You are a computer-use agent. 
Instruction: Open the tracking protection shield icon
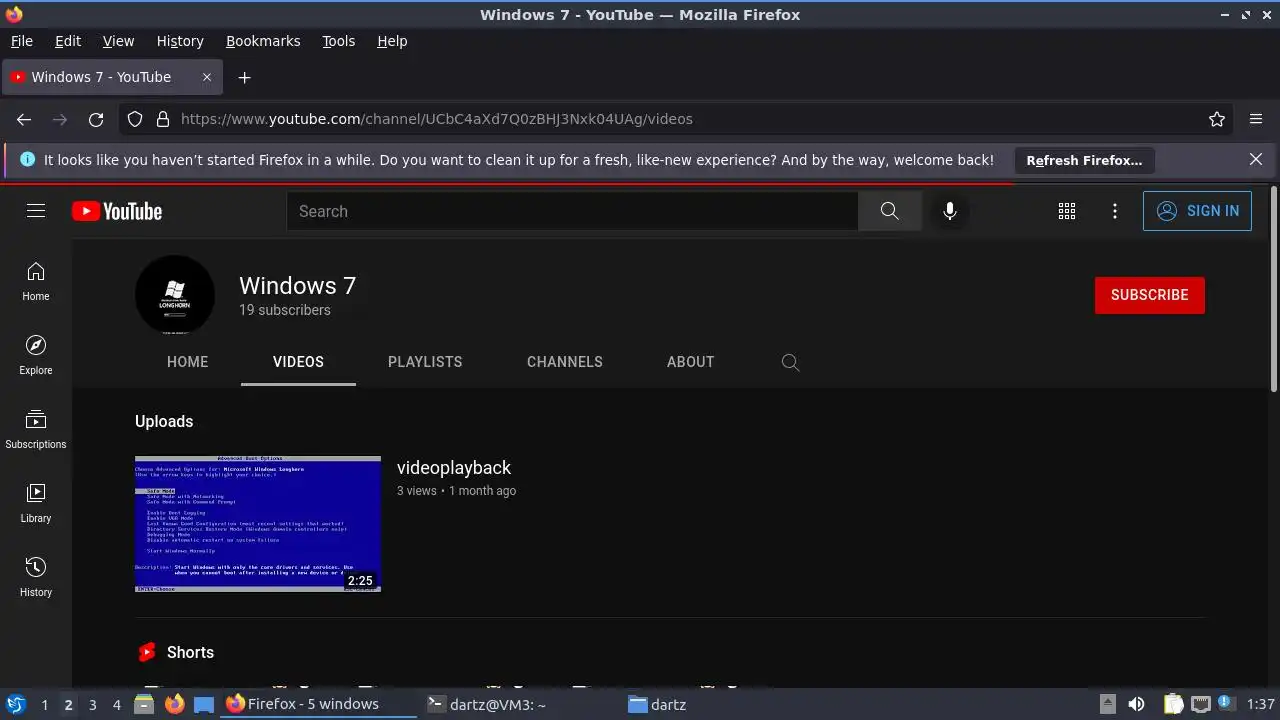[135, 119]
